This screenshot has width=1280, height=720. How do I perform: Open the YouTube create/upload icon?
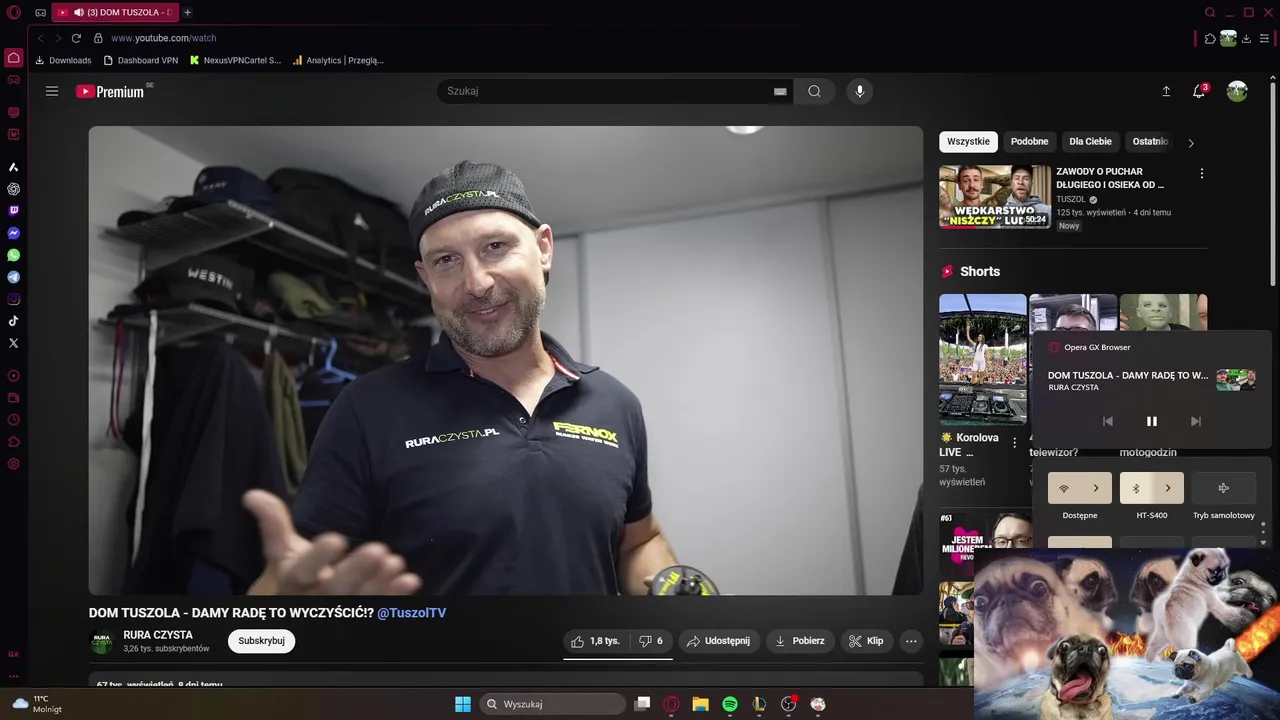1166,91
